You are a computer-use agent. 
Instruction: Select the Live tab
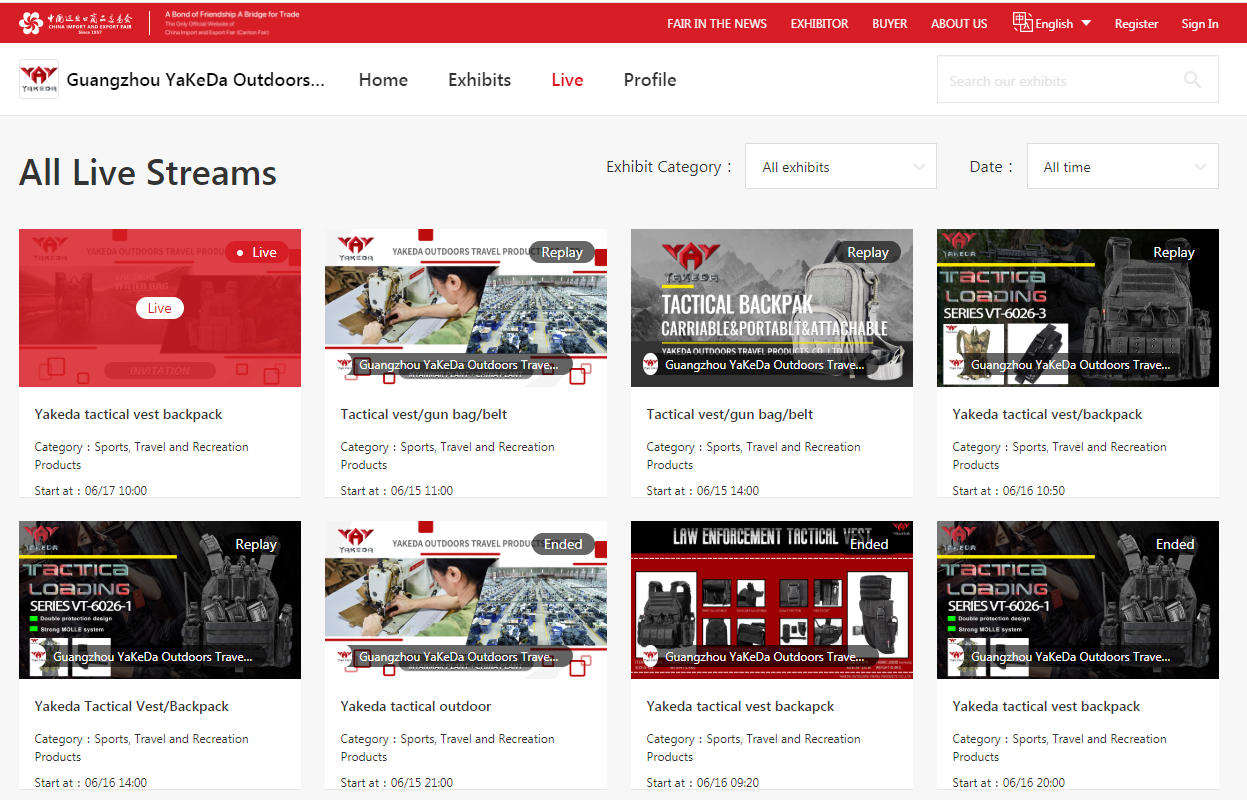point(567,80)
